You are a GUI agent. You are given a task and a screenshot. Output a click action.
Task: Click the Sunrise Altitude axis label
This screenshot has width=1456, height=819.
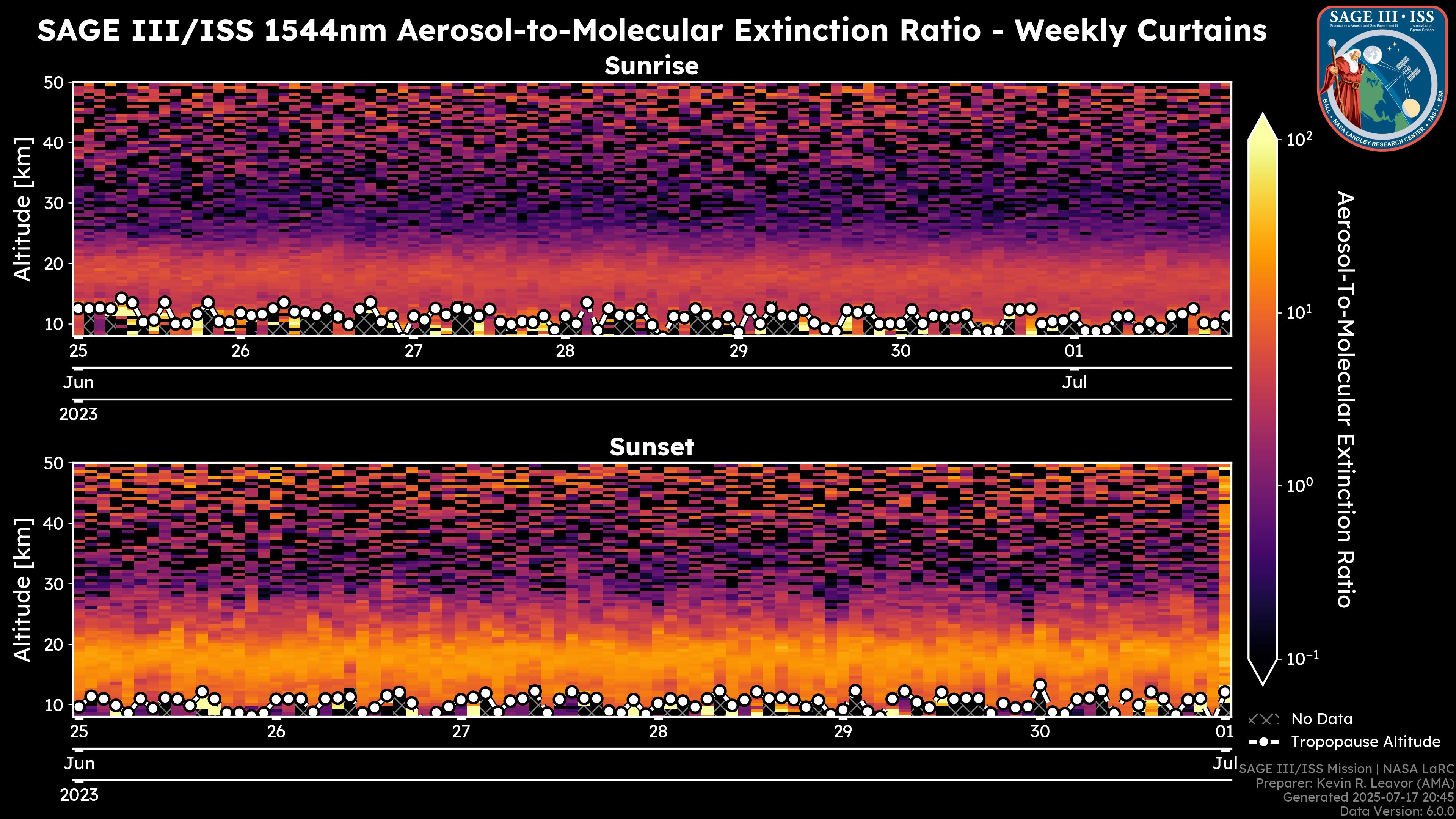tap(23, 209)
